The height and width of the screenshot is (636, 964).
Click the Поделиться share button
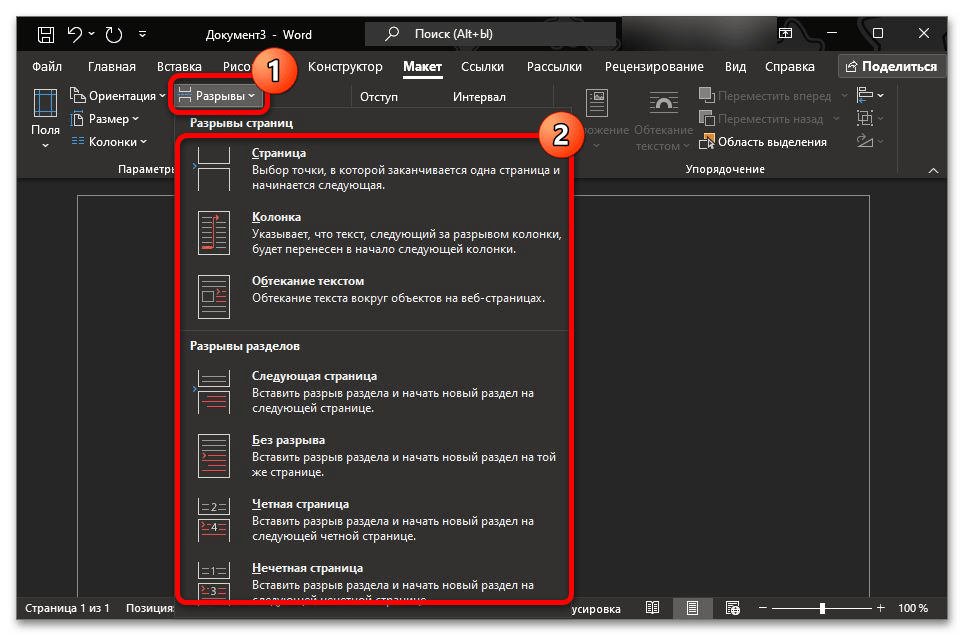(x=891, y=67)
